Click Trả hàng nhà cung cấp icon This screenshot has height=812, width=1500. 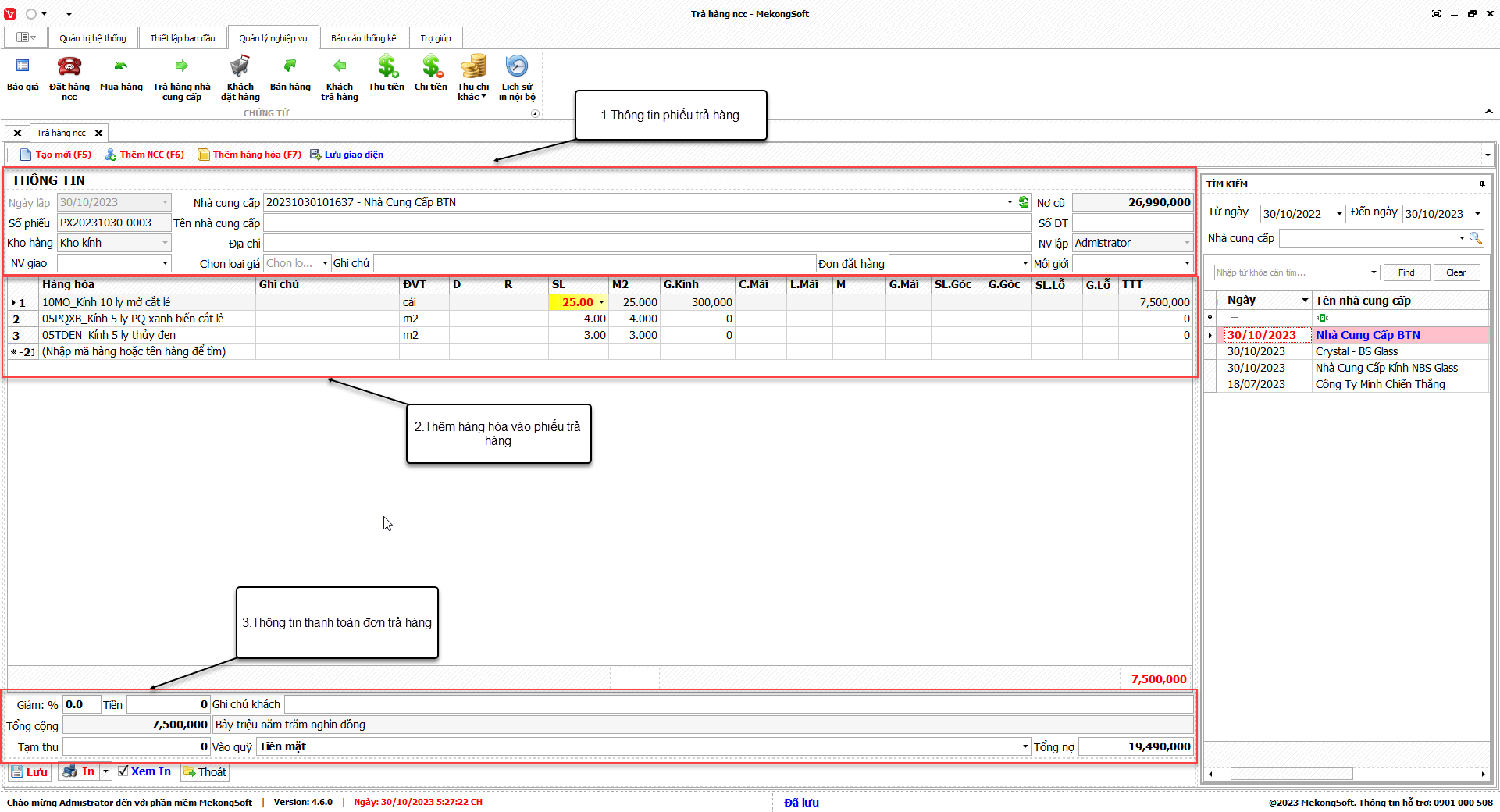pyautogui.click(x=182, y=78)
